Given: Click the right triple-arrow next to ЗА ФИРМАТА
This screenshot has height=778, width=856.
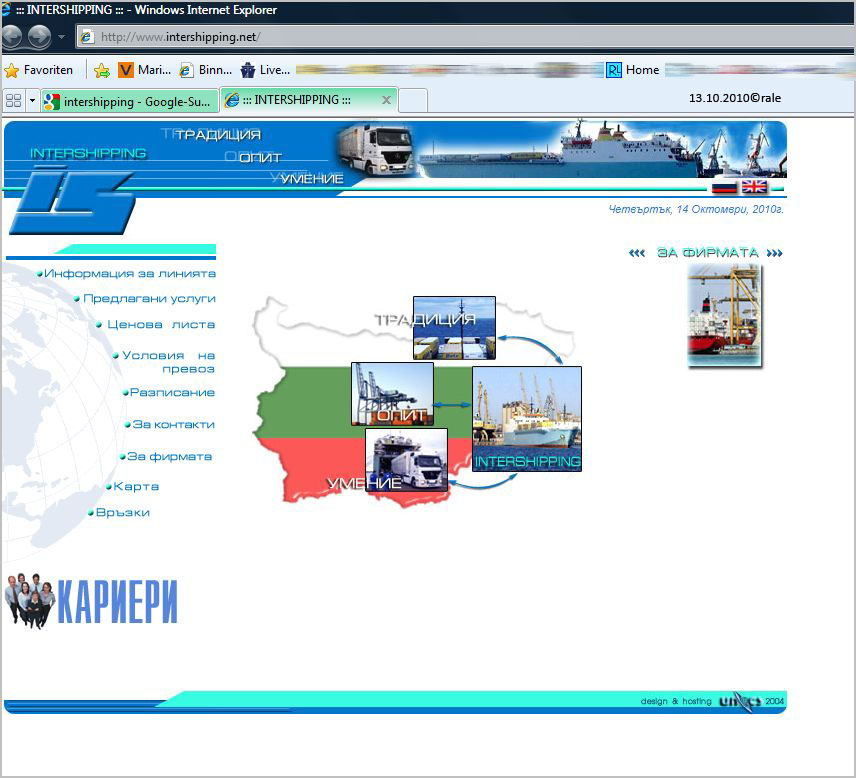Looking at the screenshot, I should [773, 253].
